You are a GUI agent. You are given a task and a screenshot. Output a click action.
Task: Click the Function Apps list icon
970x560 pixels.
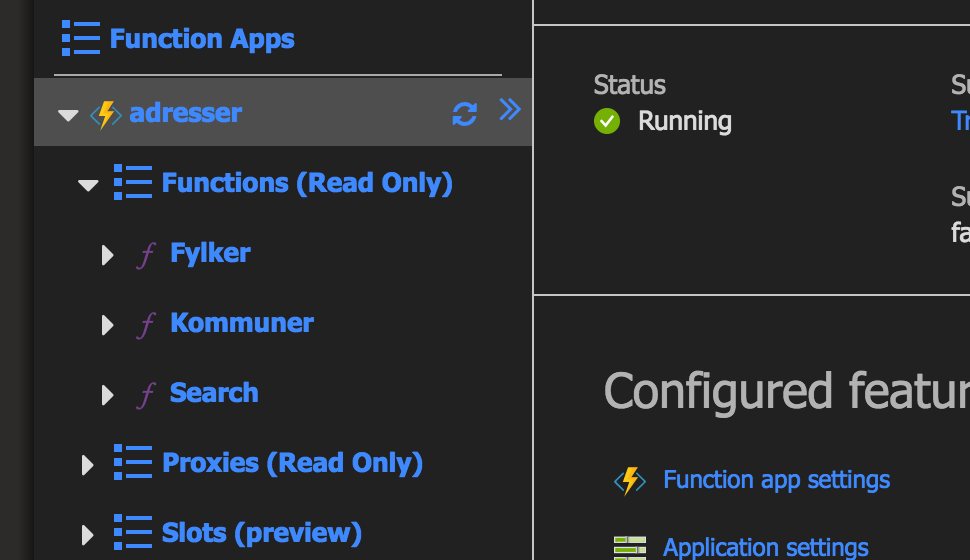[x=80, y=39]
